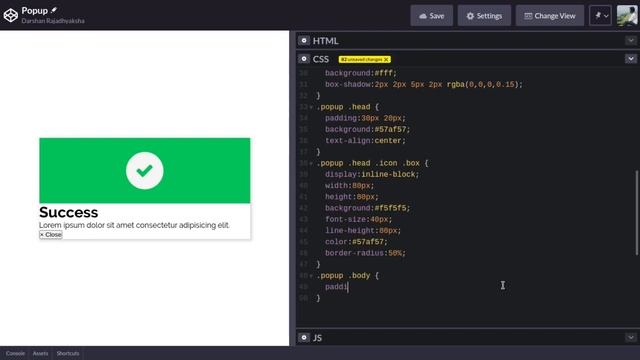This screenshot has width=640, height=360.
Task: Click the 'color:#57af57;' line
Action: pos(356,242)
